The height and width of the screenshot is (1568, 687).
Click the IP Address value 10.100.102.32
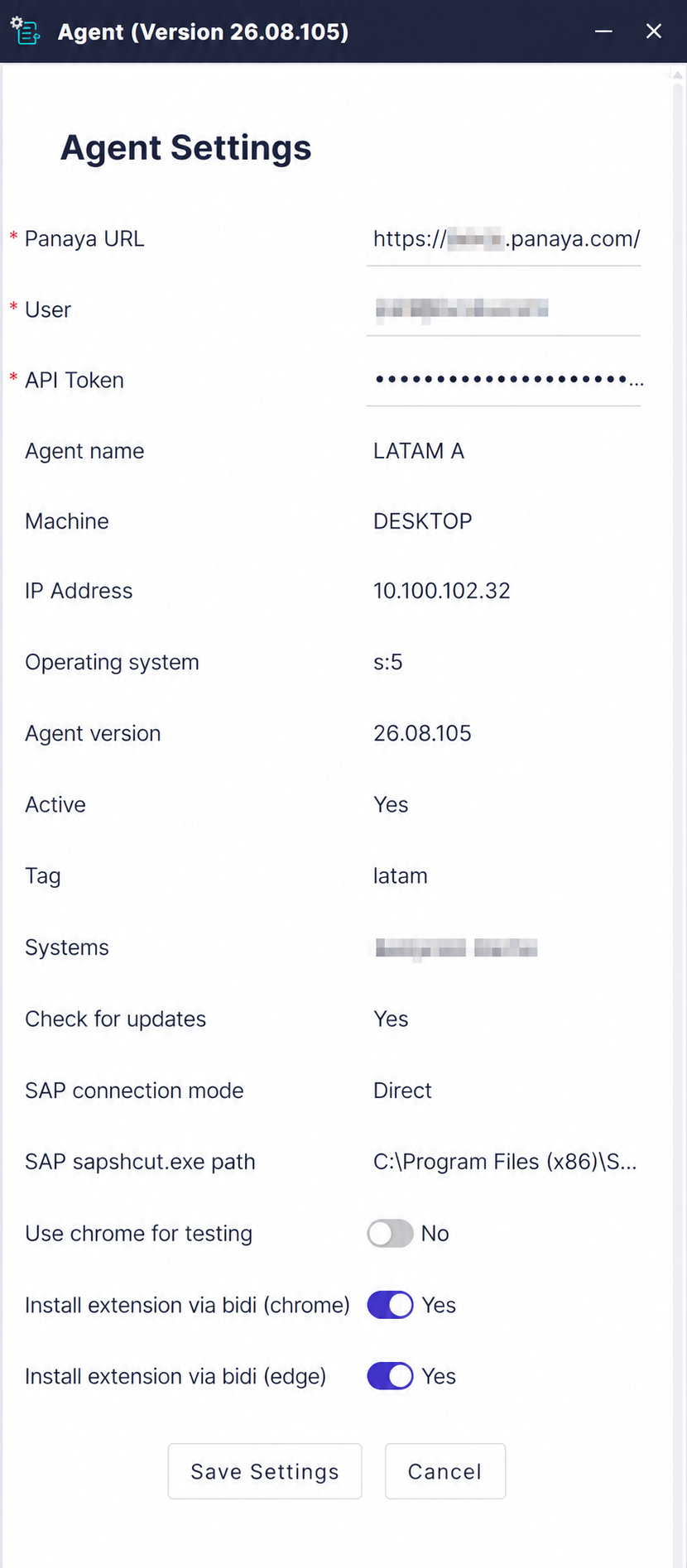tap(442, 591)
